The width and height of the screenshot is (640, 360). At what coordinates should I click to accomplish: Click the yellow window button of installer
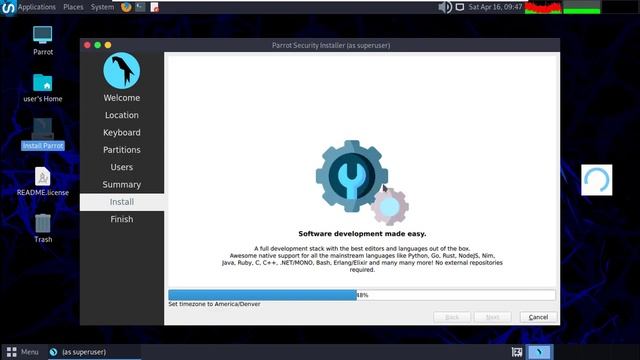pos(108,45)
